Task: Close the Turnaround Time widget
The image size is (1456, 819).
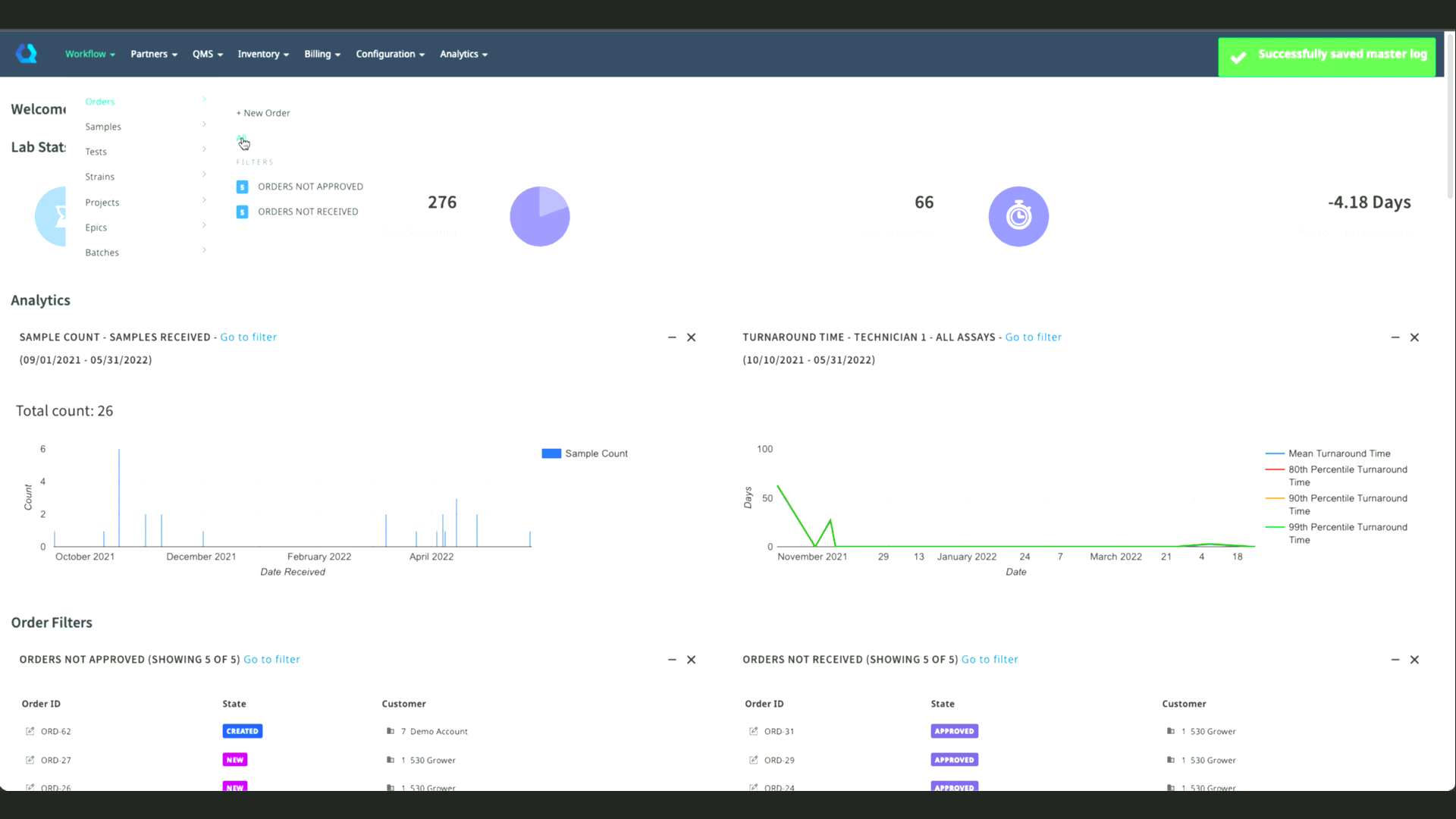Action: pyautogui.click(x=1414, y=337)
